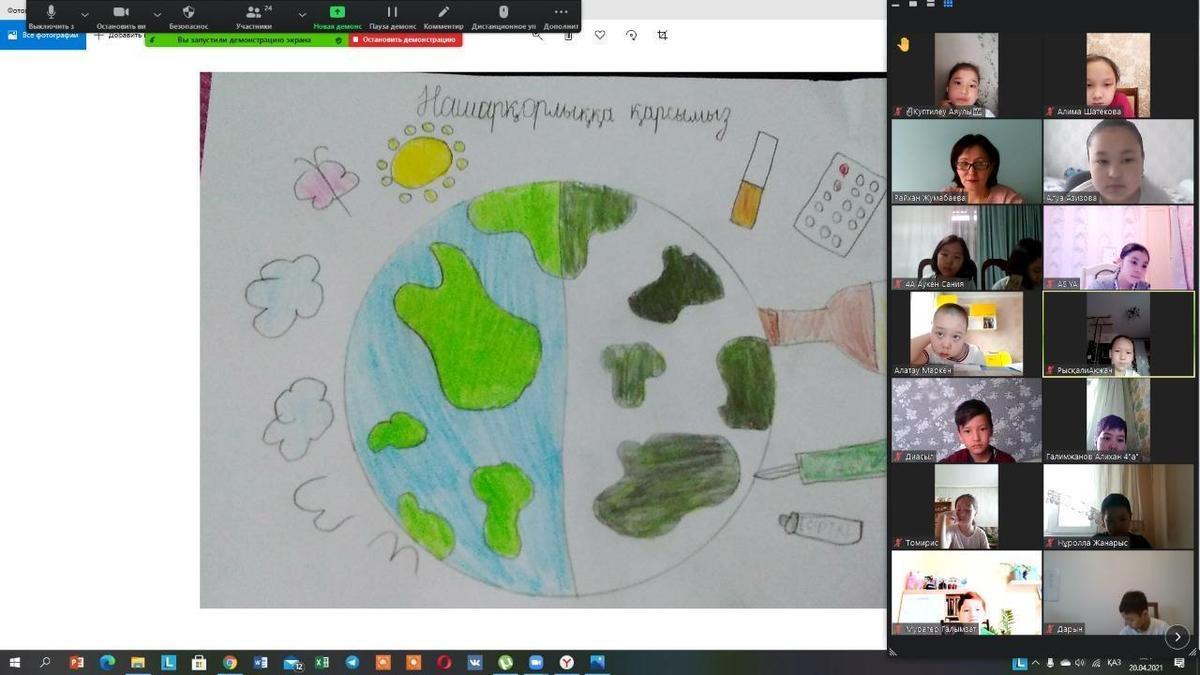
Task: Stop video using the camera icon
Action: pos(121,13)
